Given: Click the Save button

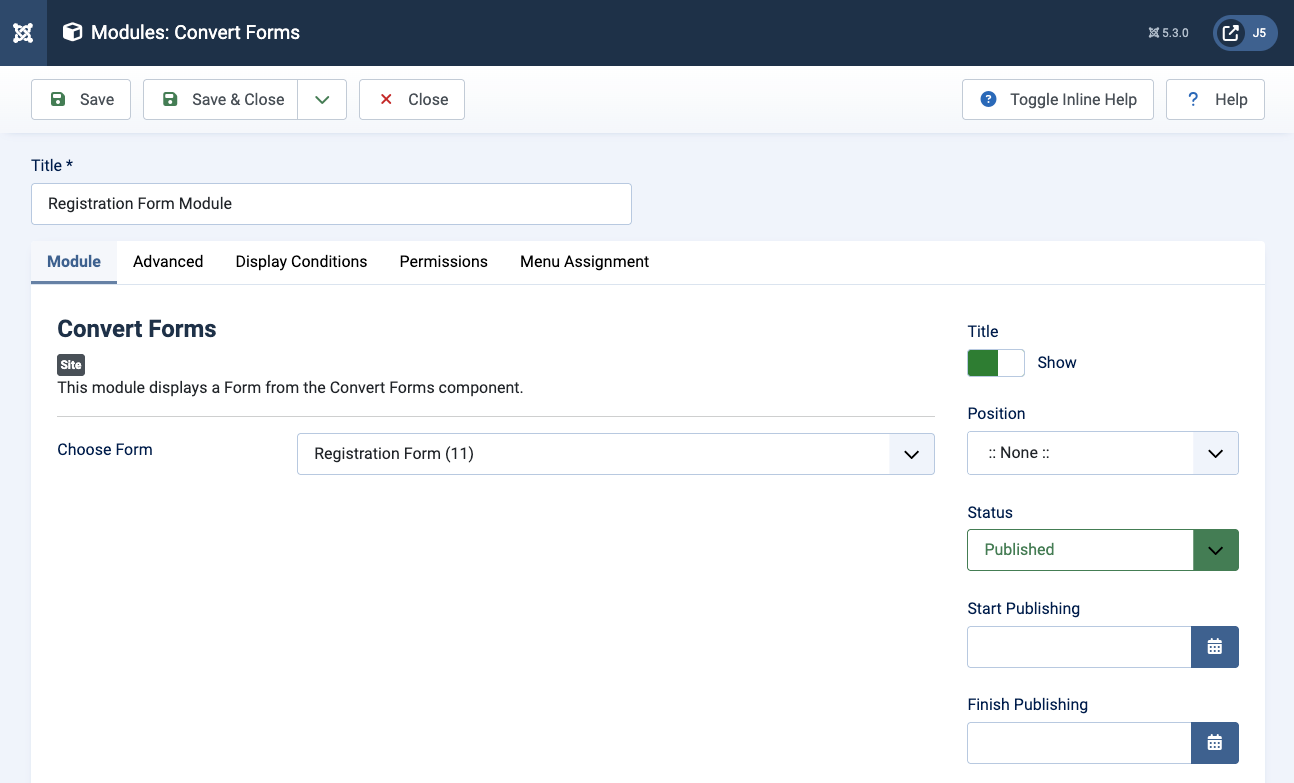Looking at the screenshot, I should [x=81, y=100].
